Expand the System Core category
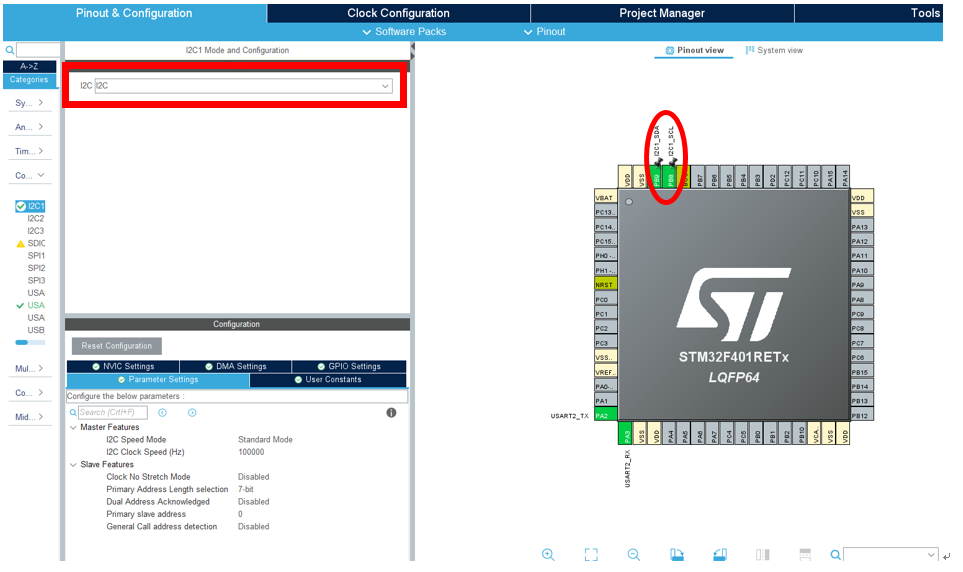Viewport: 963px width, 572px height. pos(29,103)
